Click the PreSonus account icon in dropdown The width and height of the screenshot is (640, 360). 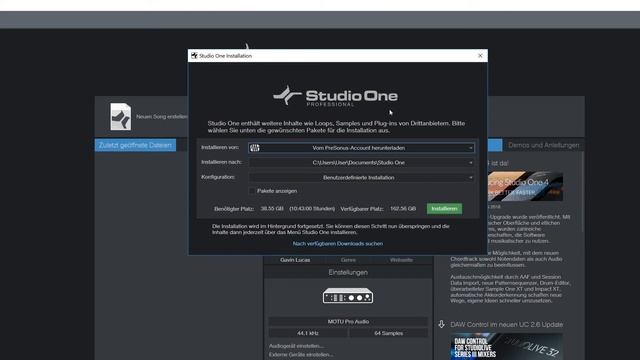click(x=255, y=148)
